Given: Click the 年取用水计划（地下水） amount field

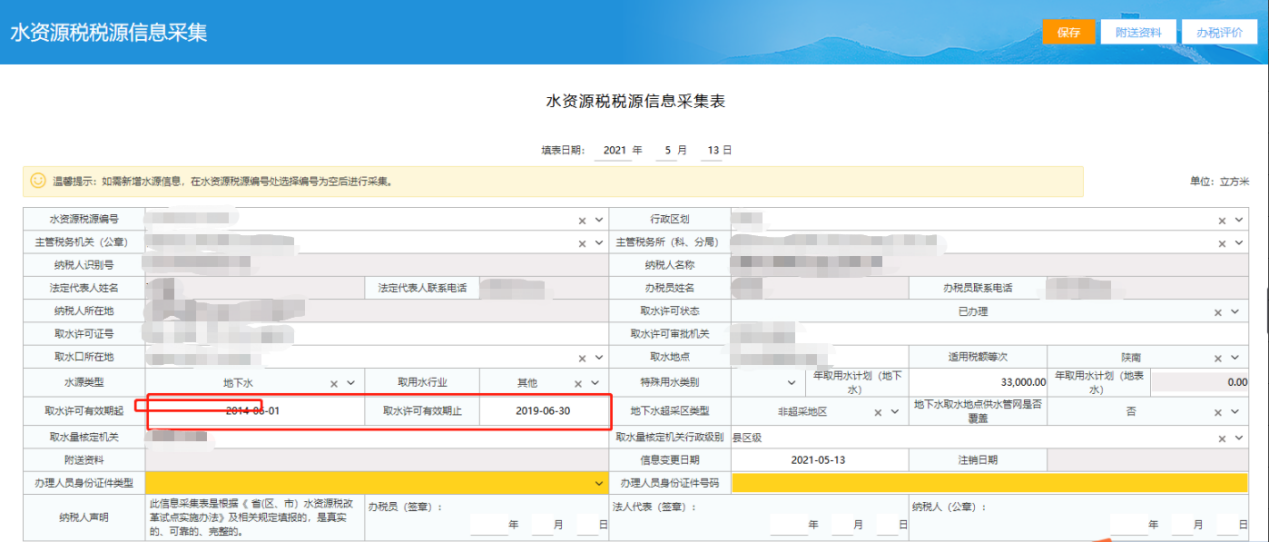Looking at the screenshot, I should 979,382.
